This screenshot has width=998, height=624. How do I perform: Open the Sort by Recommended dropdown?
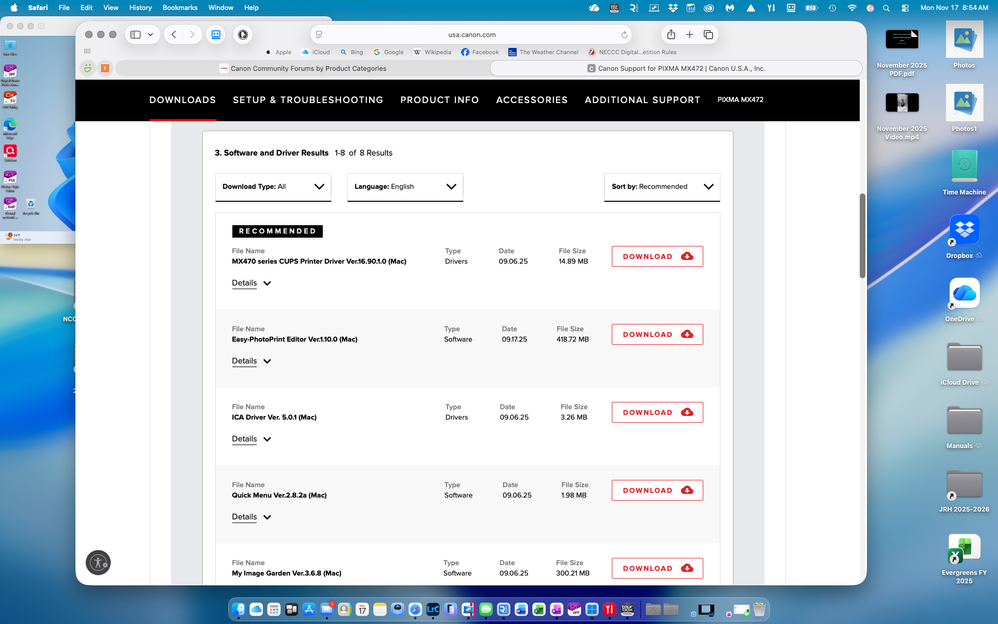(662, 187)
